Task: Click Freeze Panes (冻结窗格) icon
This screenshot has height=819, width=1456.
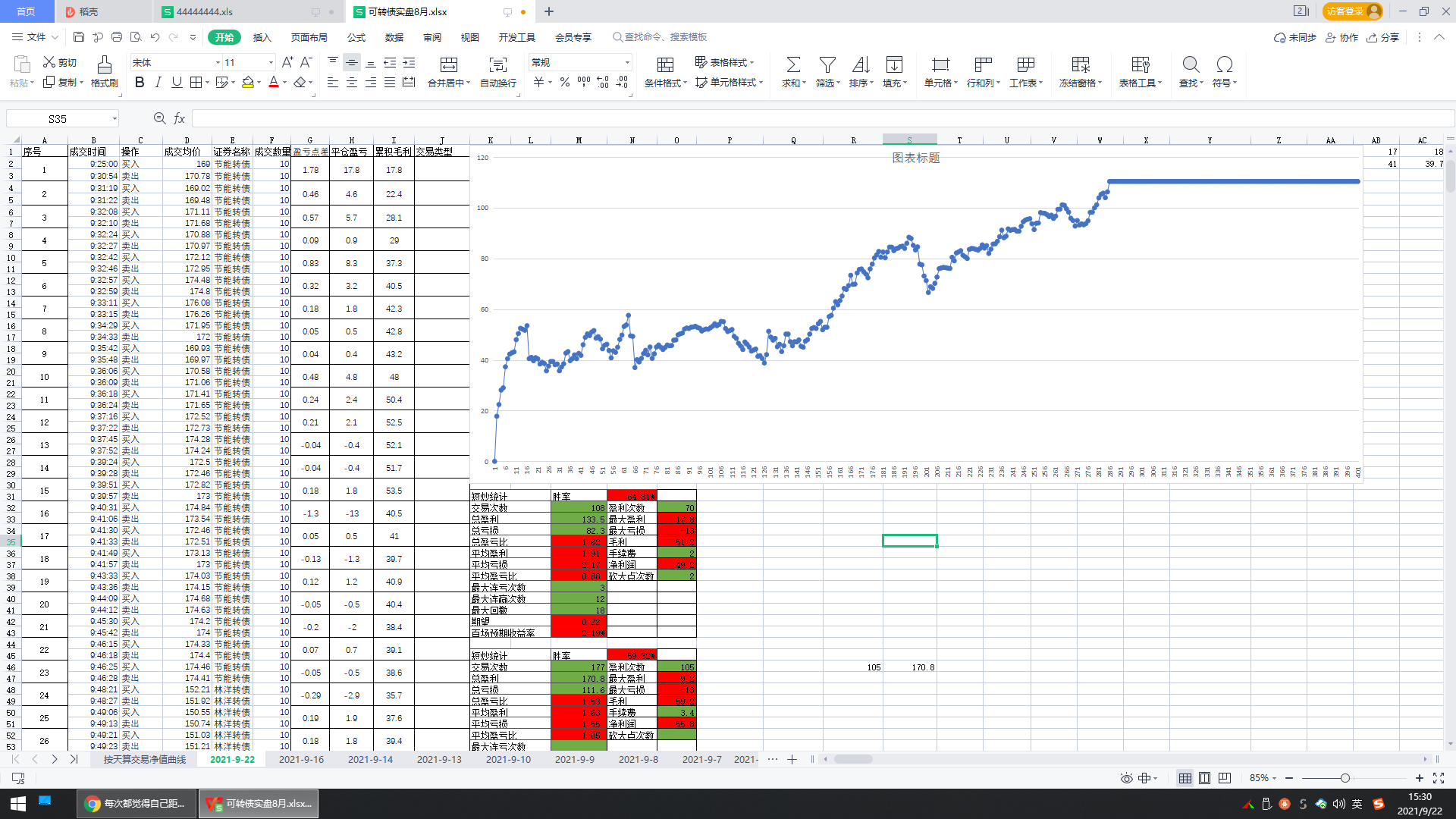Action: point(1080,64)
